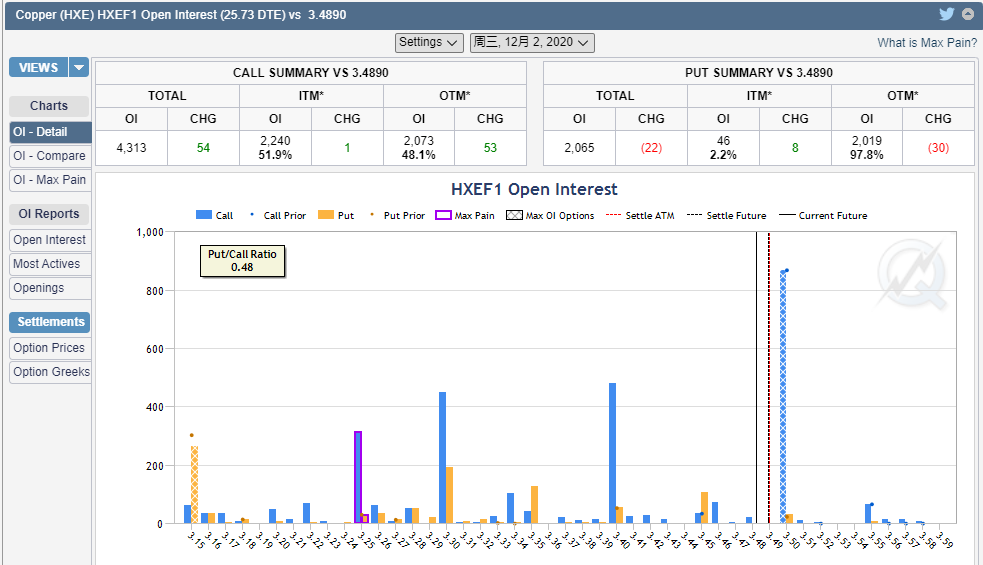Click the Max Pain bar at 3.25
This screenshot has height=565, width=983.
click(358, 477)
